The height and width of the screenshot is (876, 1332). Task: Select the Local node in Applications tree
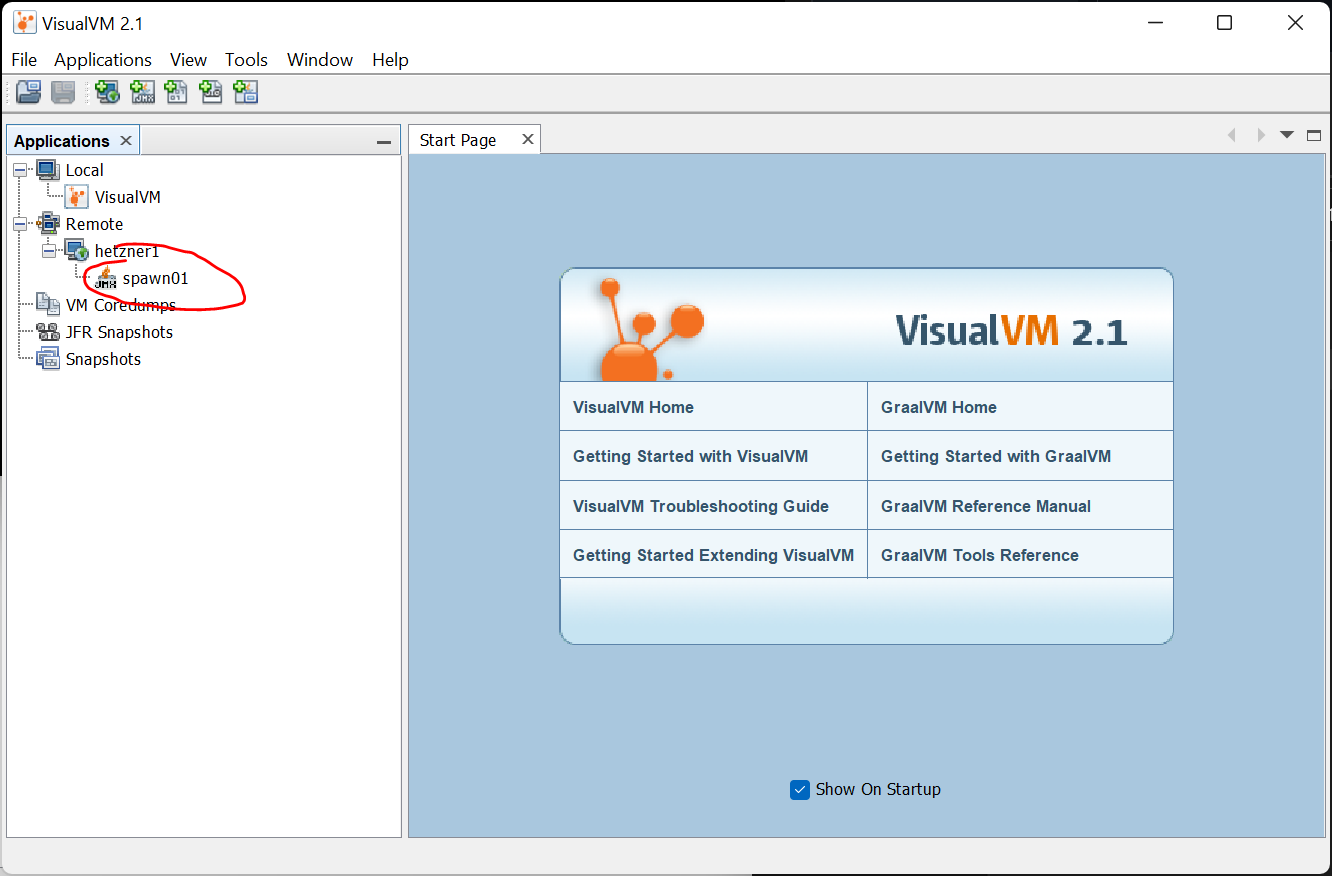pos(84,170)
